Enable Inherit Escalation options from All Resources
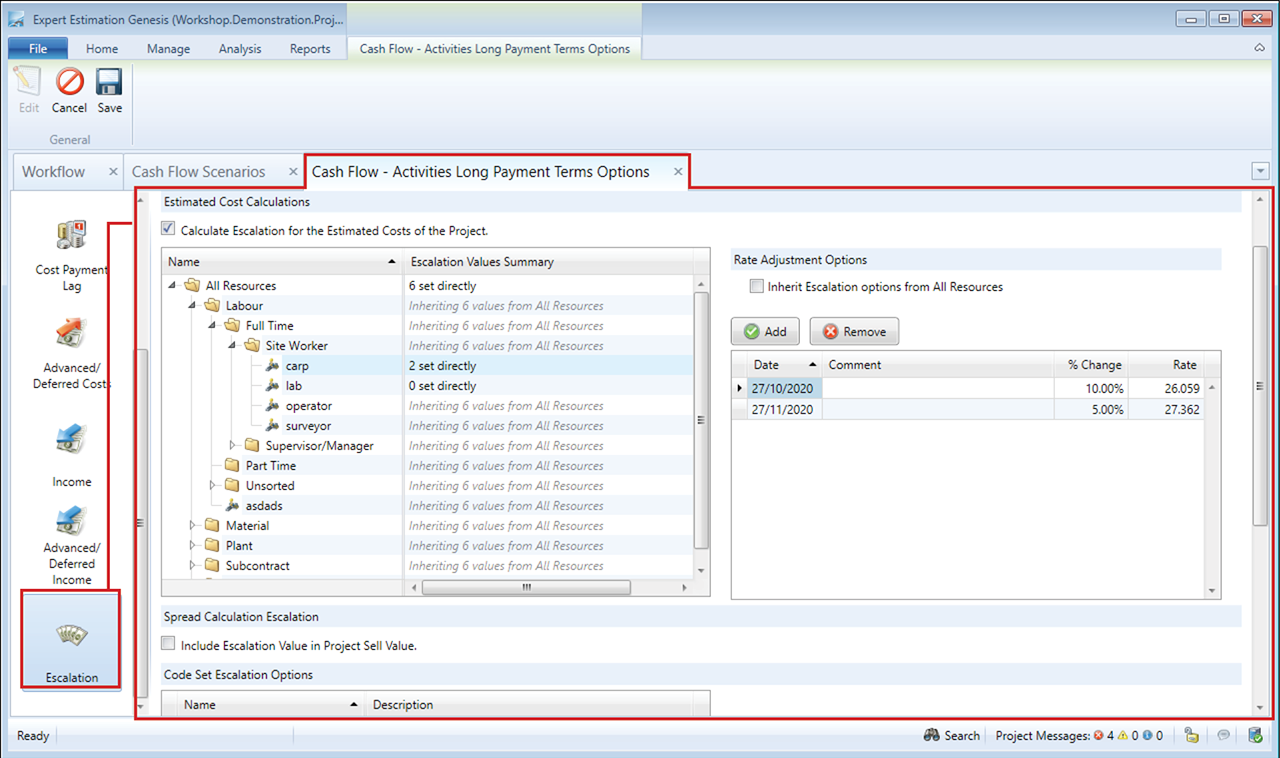 (x=757, y=286)
